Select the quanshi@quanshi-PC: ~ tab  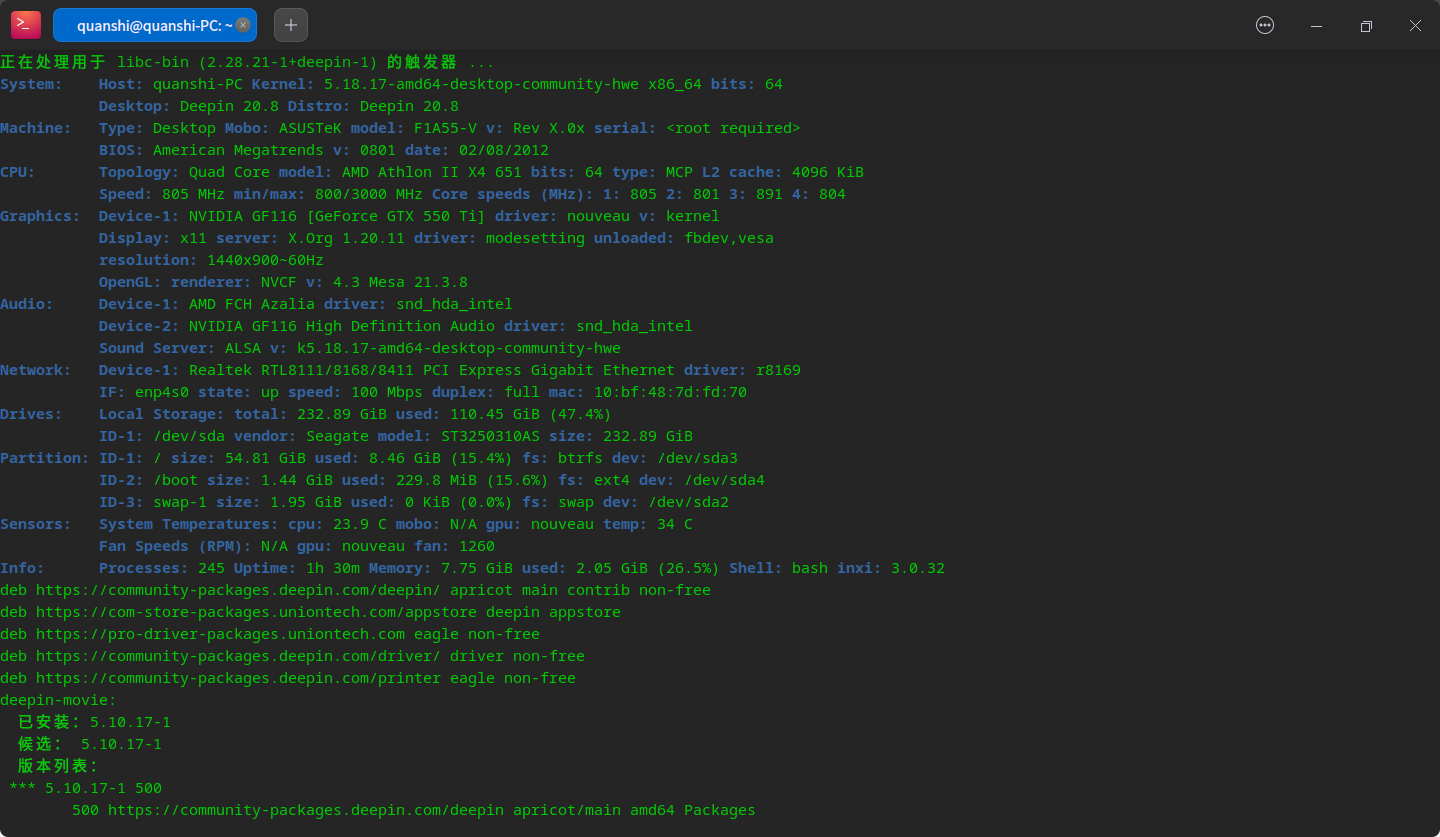[x=150, y=24]
